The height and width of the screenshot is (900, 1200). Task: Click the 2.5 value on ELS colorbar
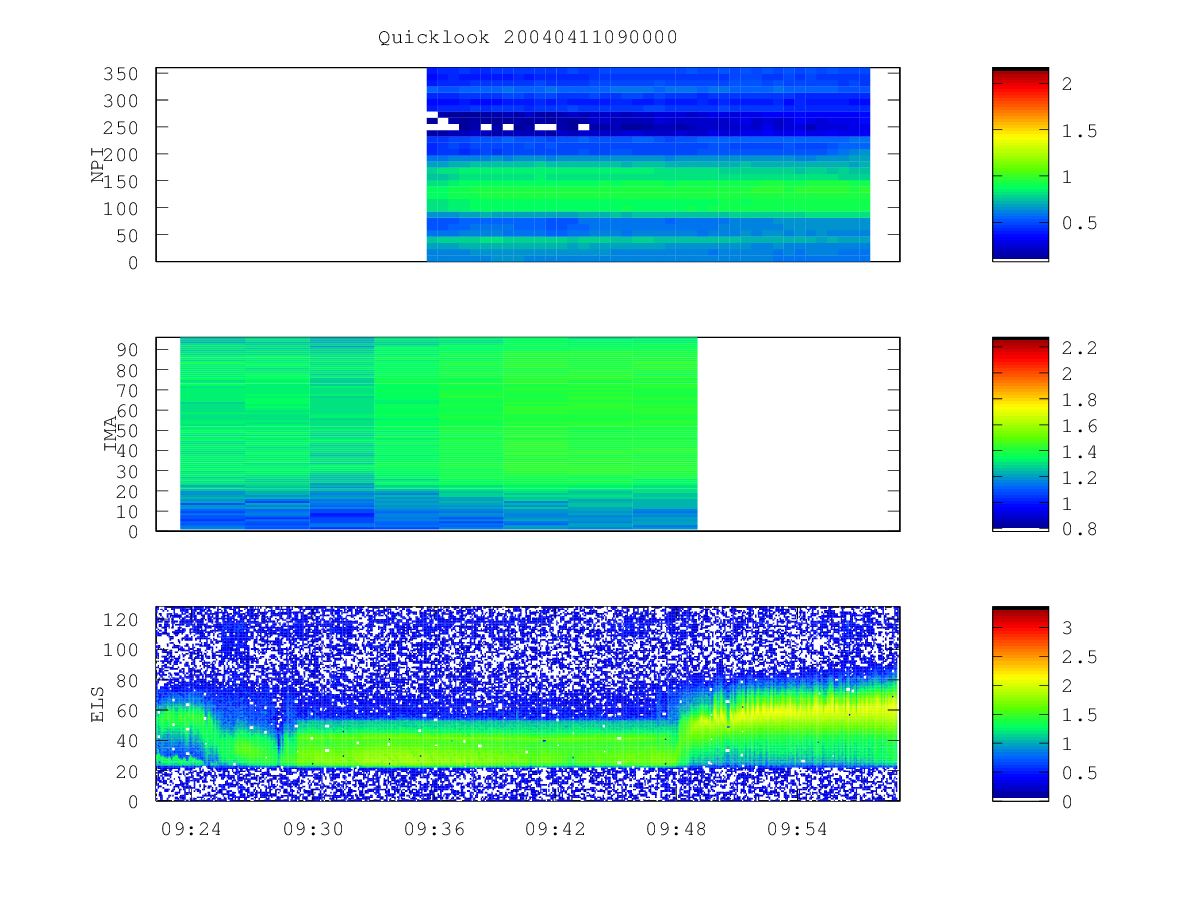[1079, 657]
